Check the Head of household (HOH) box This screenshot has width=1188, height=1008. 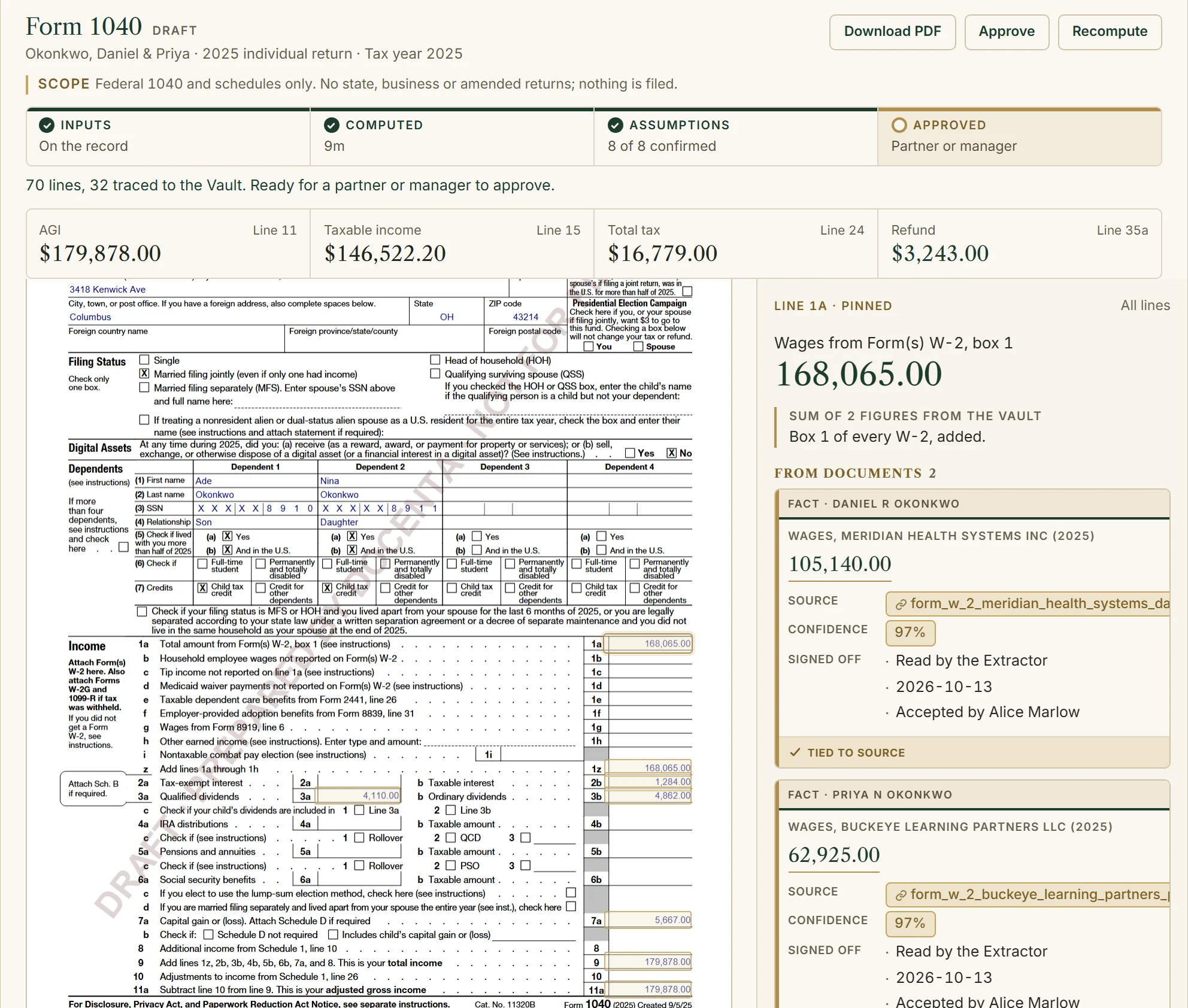click(x=435, y=360)
